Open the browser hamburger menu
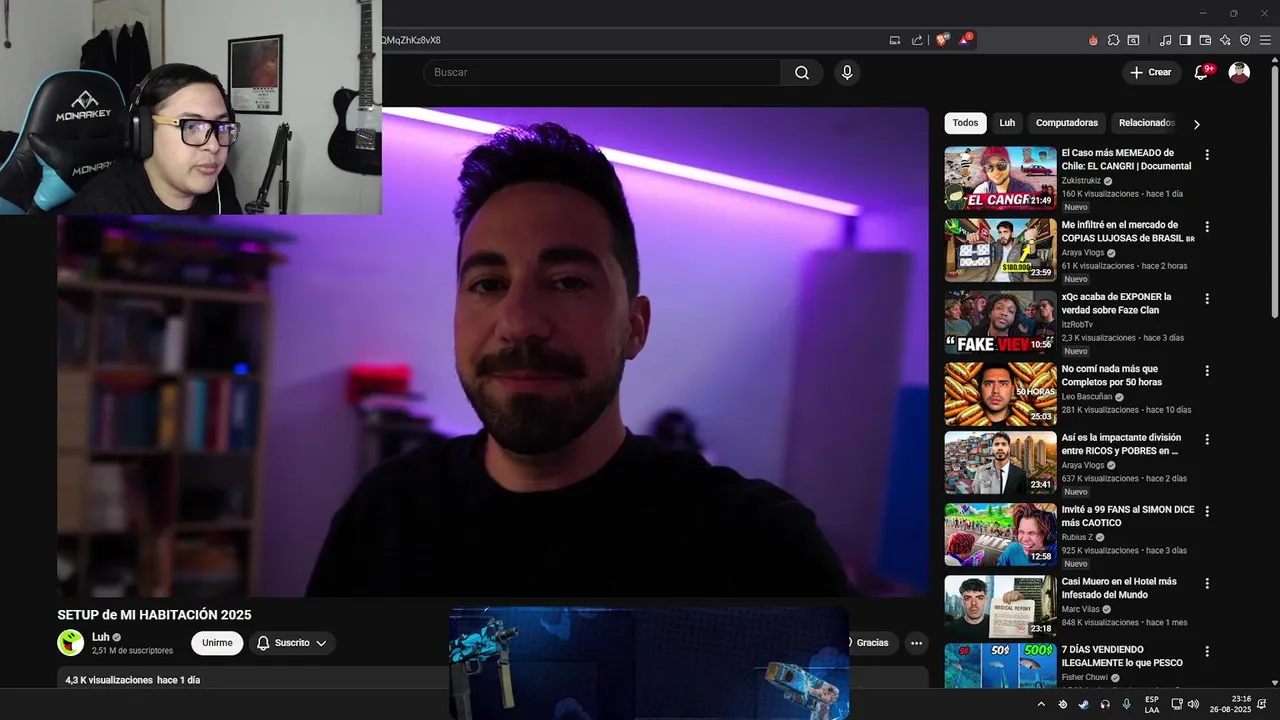 [x=1265, y=40]
